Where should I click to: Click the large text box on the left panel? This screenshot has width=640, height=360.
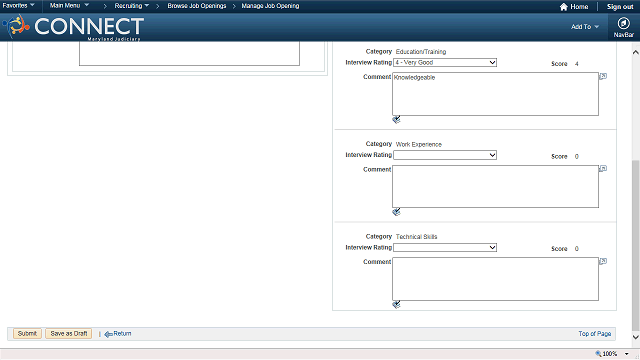tap(189, 53)
